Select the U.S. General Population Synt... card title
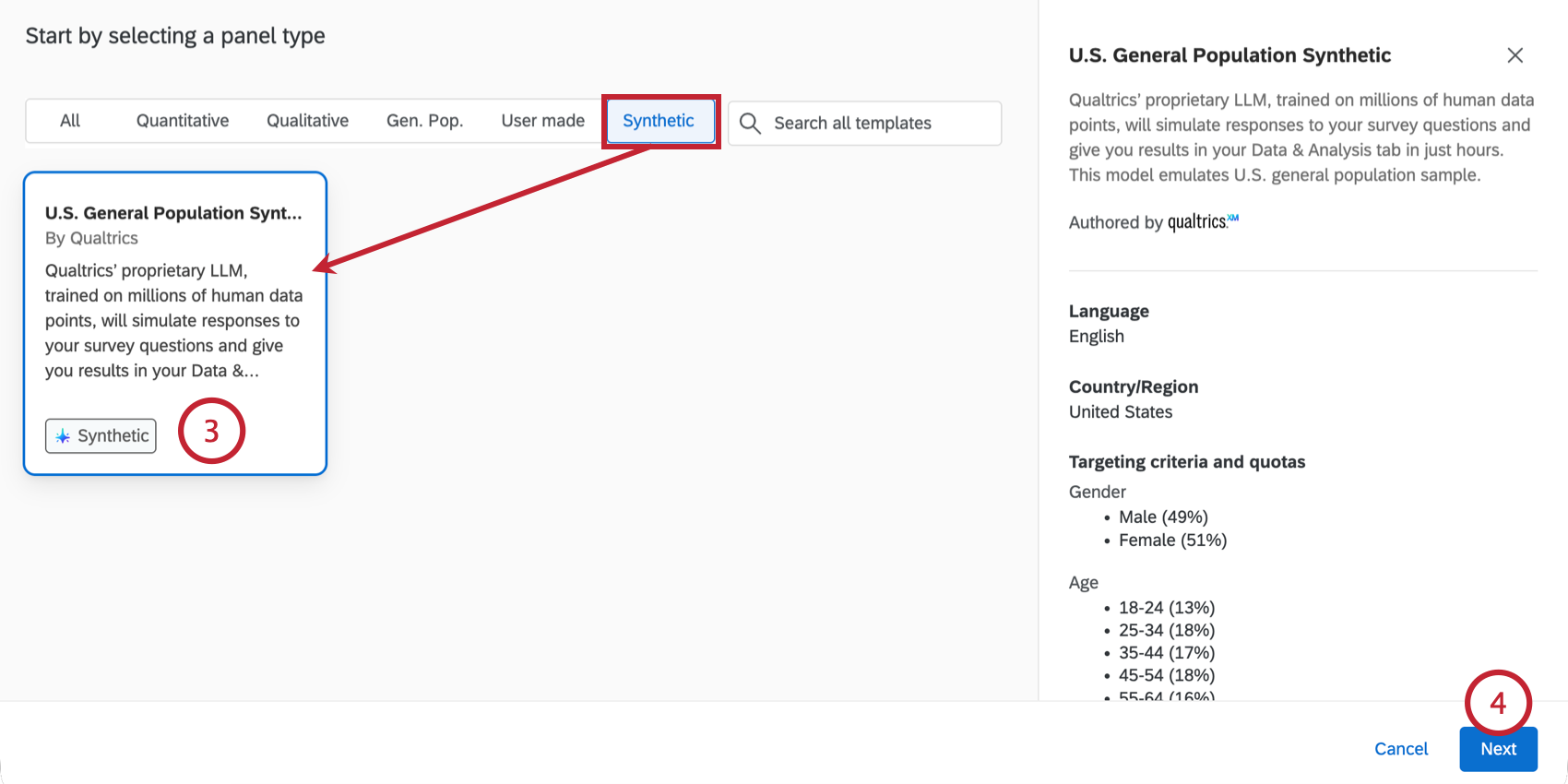1568x784 pixels. pyautogui.click(x=173, y=213)
